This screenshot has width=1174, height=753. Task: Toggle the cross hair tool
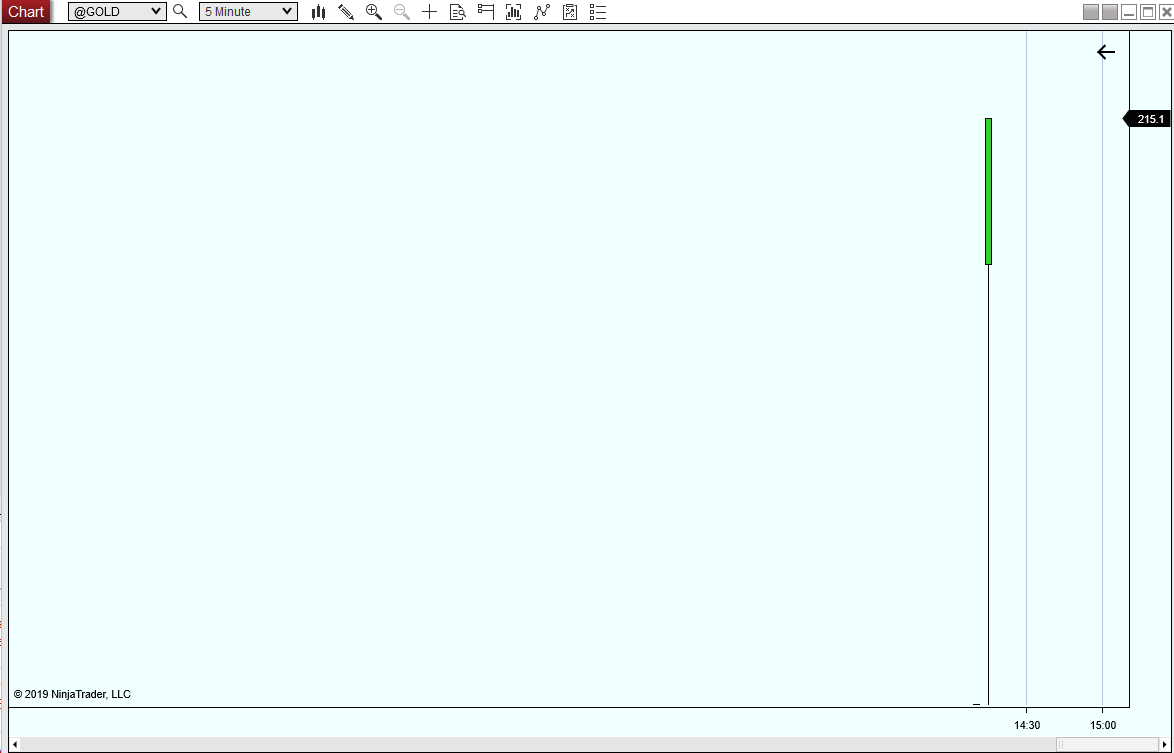pos(429,11)
